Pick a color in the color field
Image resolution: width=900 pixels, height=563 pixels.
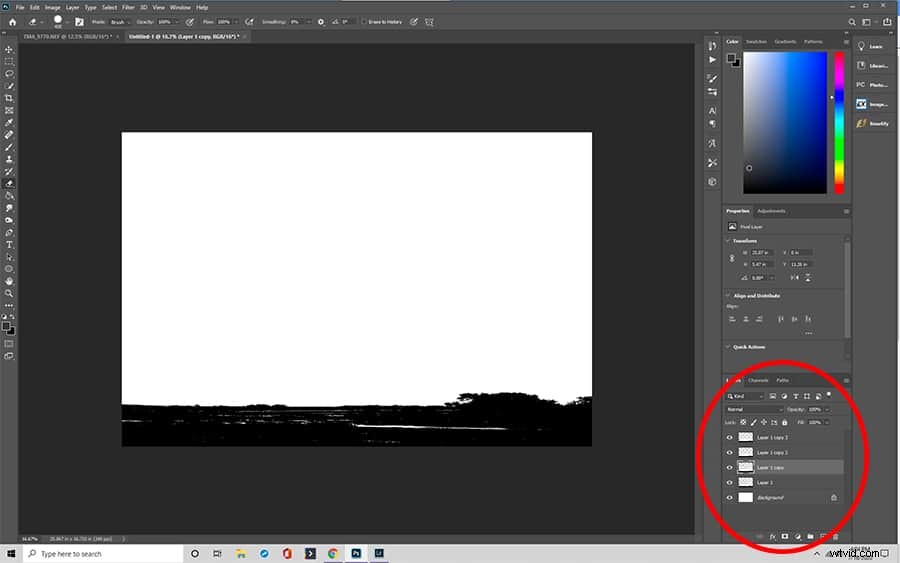coord(785,122)
